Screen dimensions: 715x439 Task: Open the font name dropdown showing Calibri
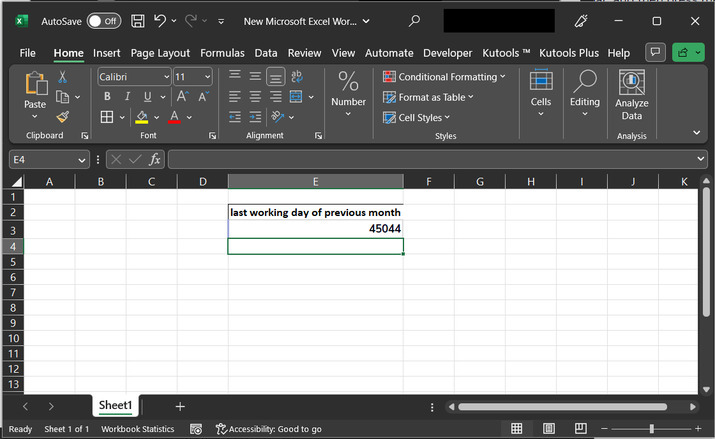coord(165,77)
